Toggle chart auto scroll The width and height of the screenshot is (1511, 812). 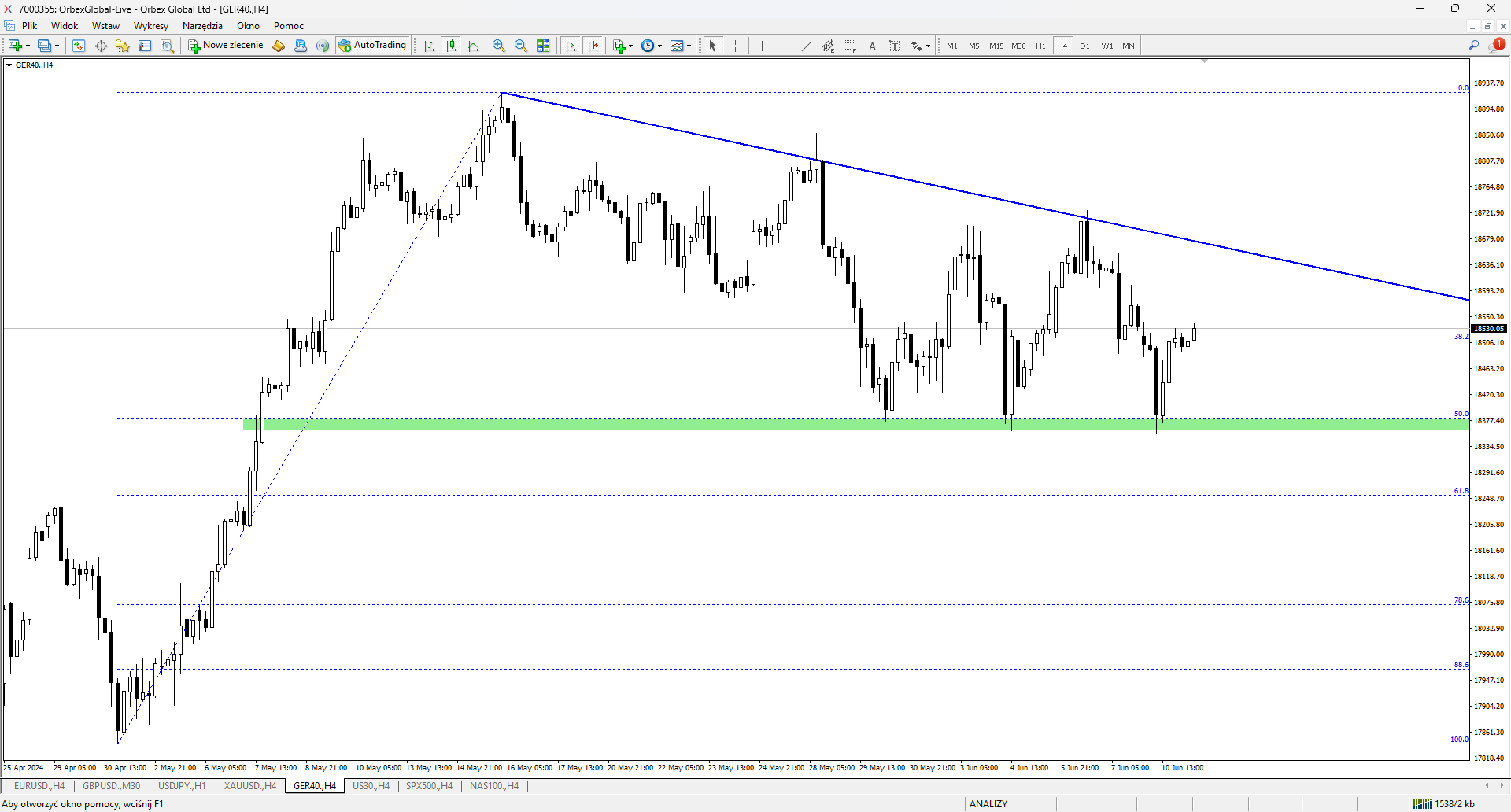[571, 46]
